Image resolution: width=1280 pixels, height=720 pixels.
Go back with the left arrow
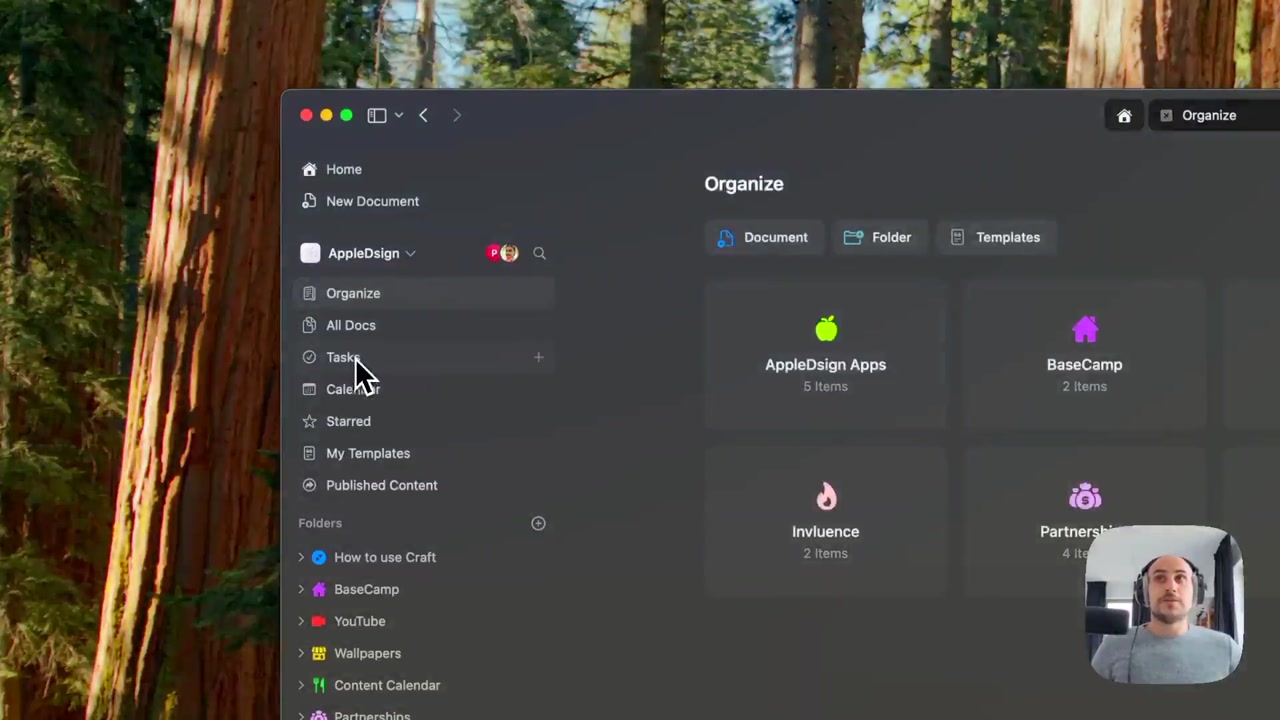click(x=423, y=116)
